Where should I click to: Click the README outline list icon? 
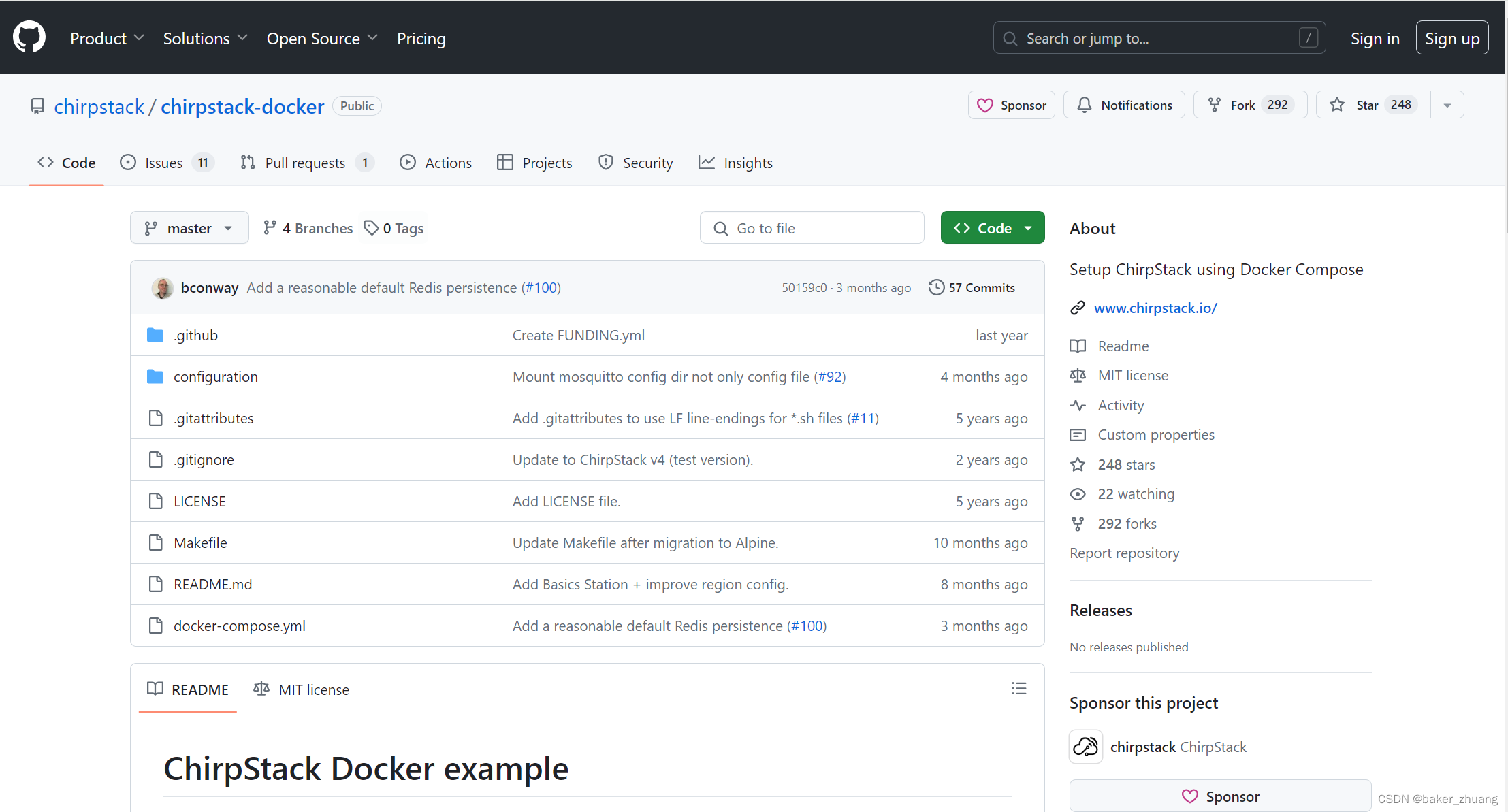pyautogui.click(x=1018, y=689)
